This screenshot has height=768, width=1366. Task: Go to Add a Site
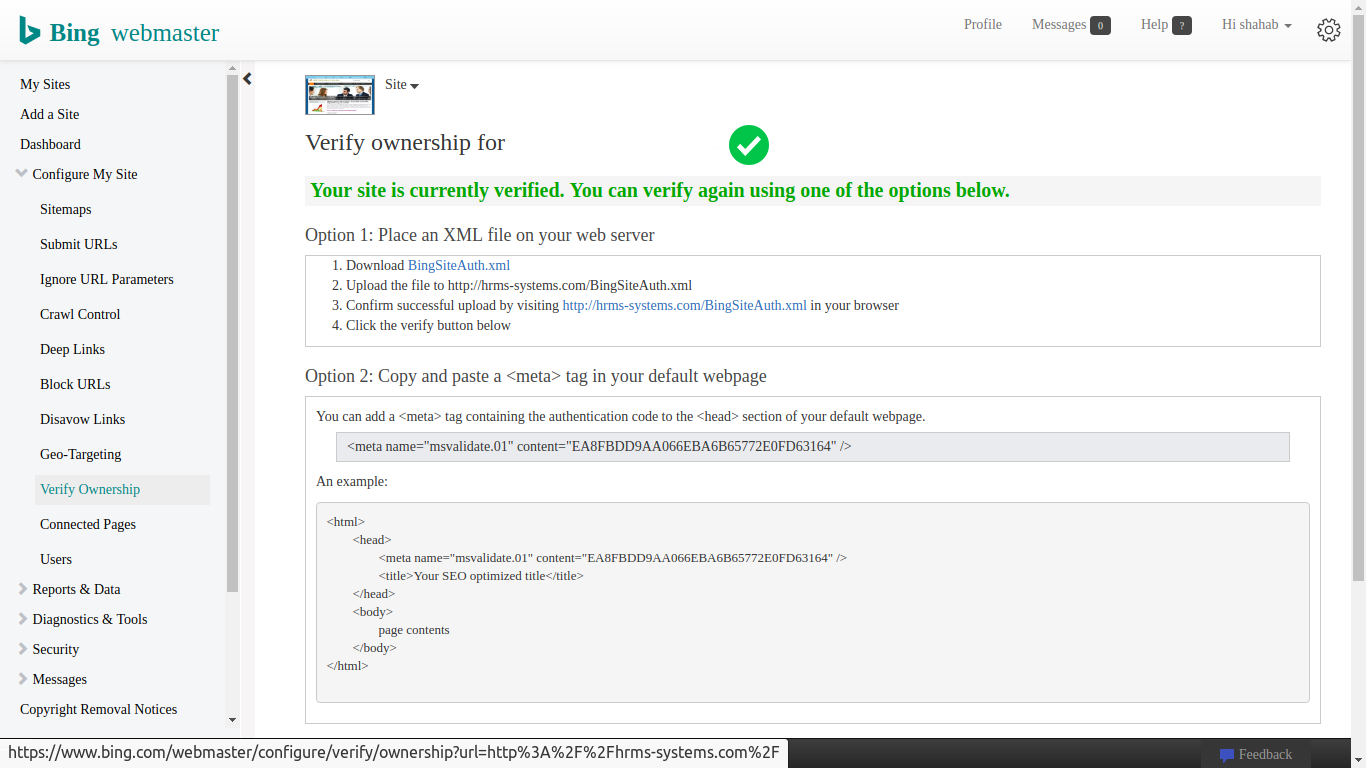click(x=50, y=114)
